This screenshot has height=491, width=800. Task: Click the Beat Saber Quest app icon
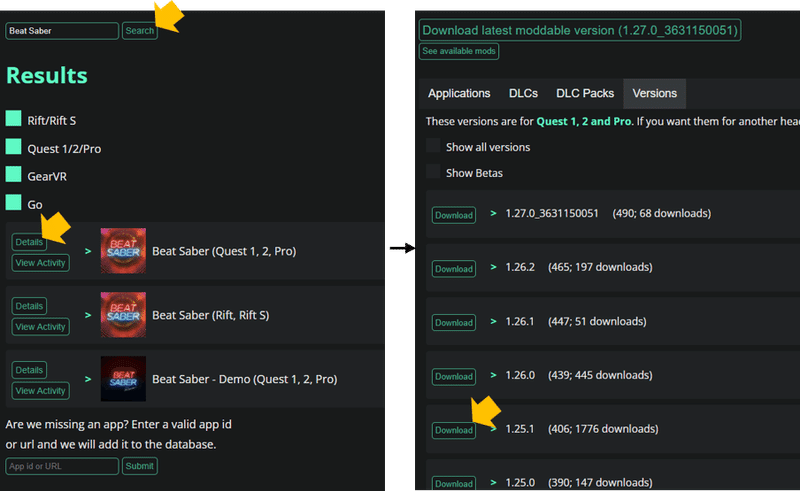[x=123, y=251]
